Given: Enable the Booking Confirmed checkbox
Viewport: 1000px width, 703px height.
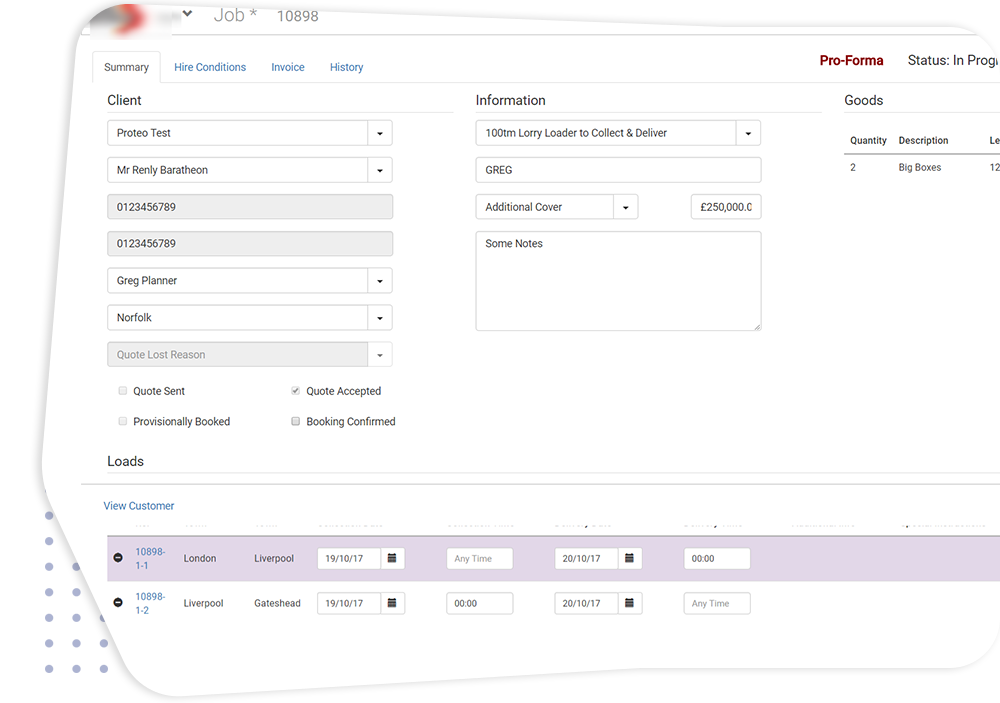Looking at the screenshot, I should [x=295, y=421].
